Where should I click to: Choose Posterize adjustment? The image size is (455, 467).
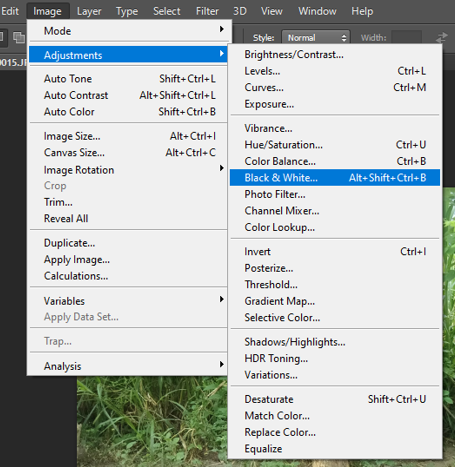coord(335,268)
